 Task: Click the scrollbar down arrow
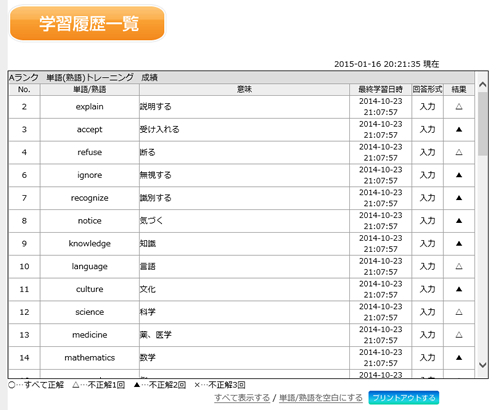[x=482, y=365]
